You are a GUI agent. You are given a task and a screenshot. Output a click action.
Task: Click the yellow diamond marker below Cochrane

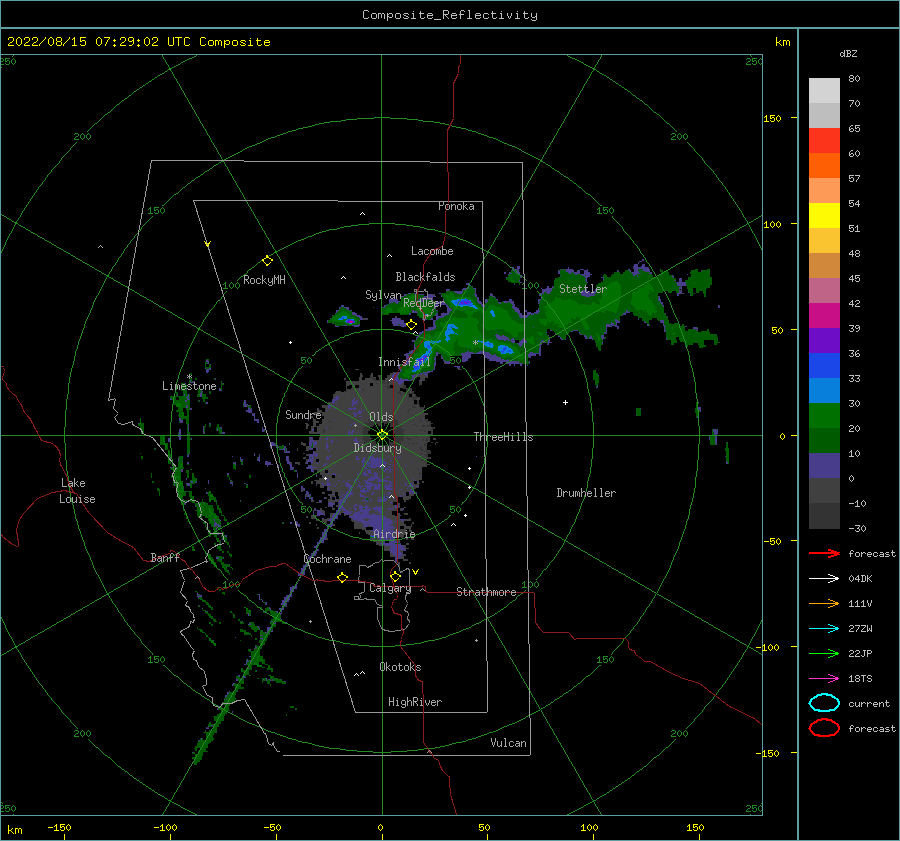click(x=343, y=577)
